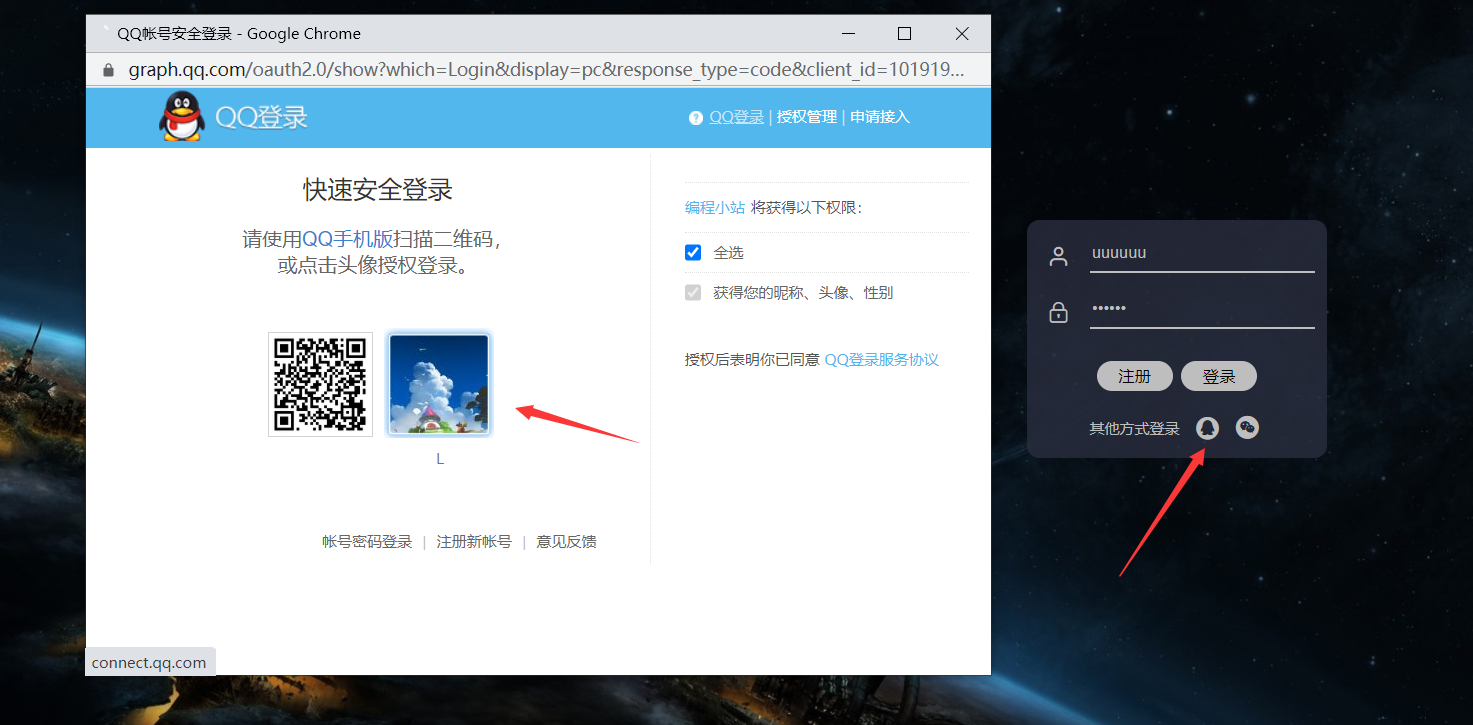Minimize the QQ login Chrome window
Screen dimensions: 1473x725
coord(848,34)
